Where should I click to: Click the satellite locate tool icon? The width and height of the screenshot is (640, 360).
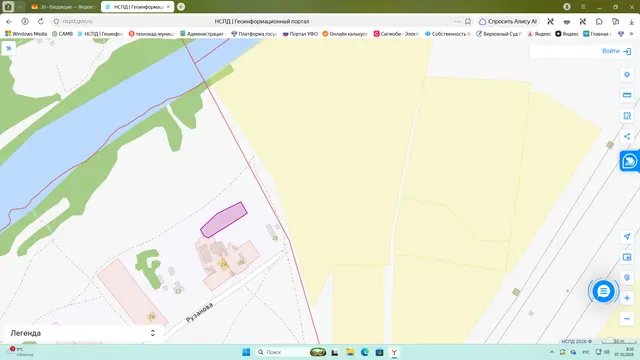627,278
